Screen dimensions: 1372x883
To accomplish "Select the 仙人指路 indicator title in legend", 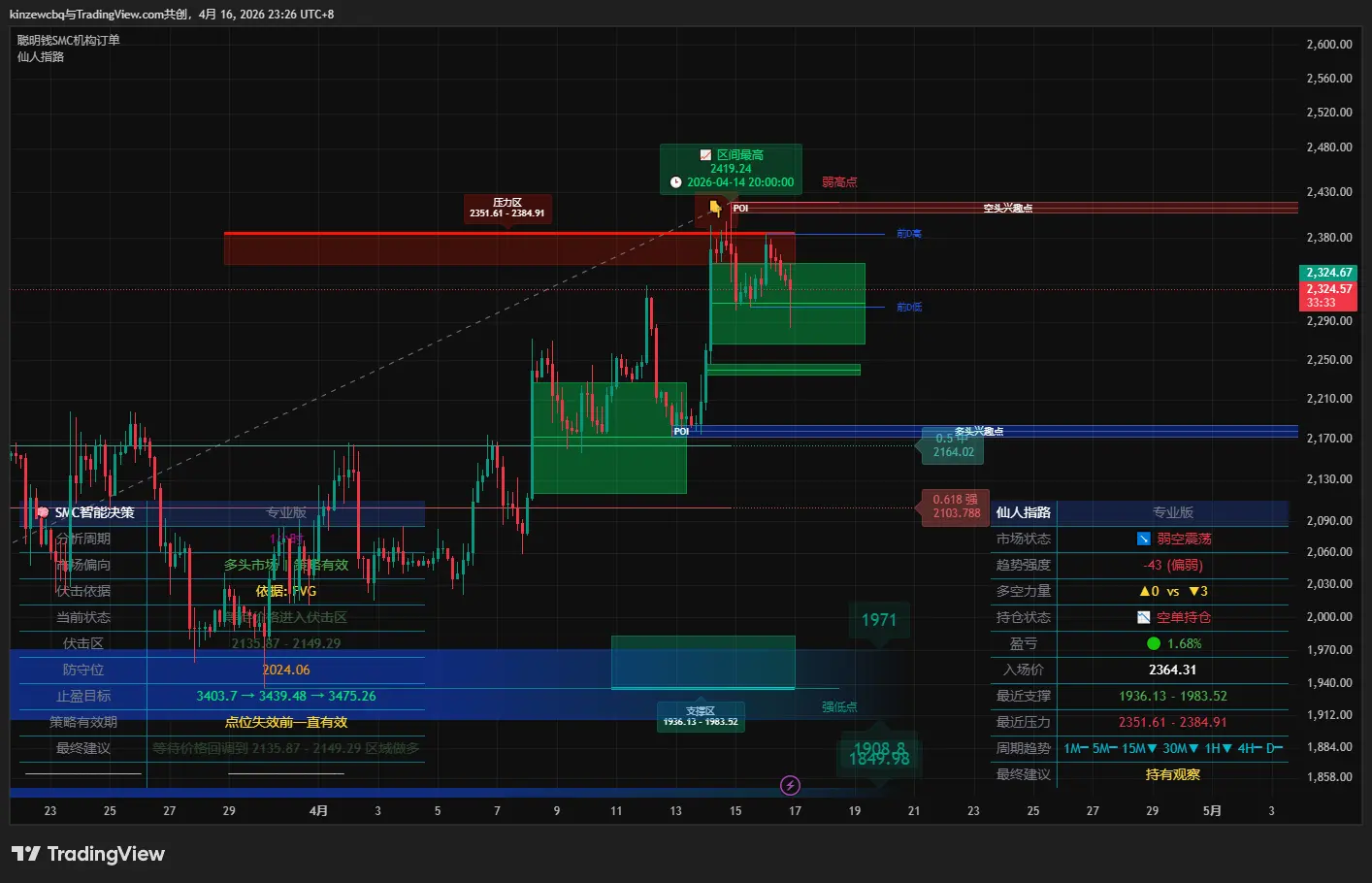I will coord(41,56).
